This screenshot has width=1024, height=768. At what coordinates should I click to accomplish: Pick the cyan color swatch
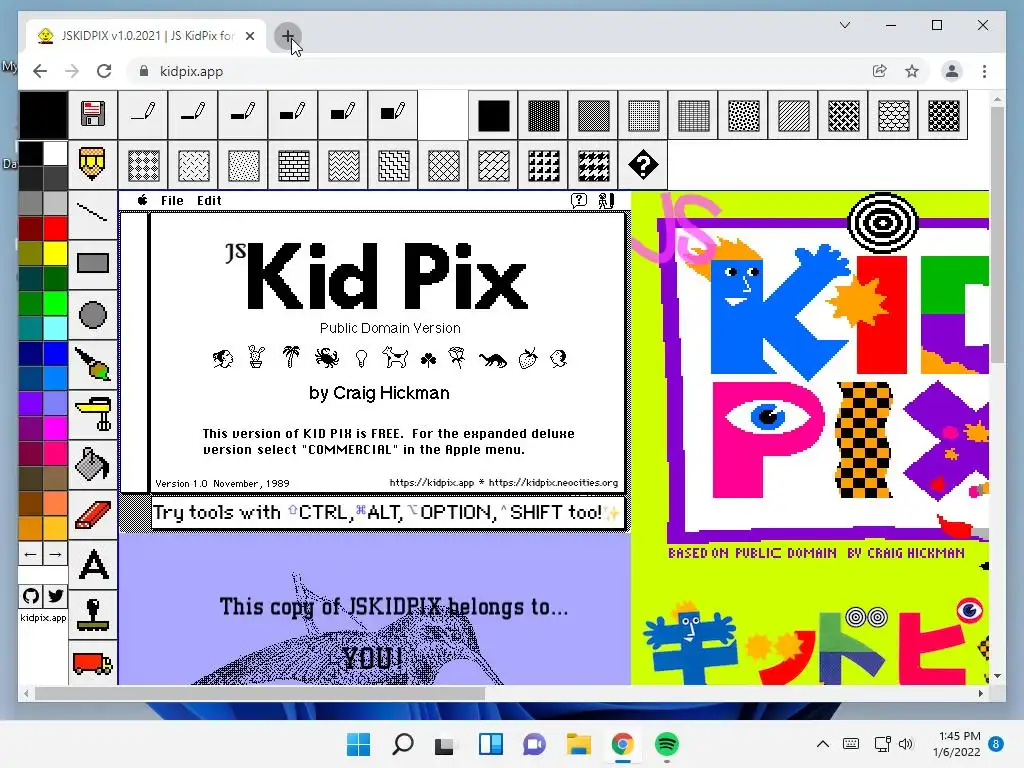pos(56,328)
